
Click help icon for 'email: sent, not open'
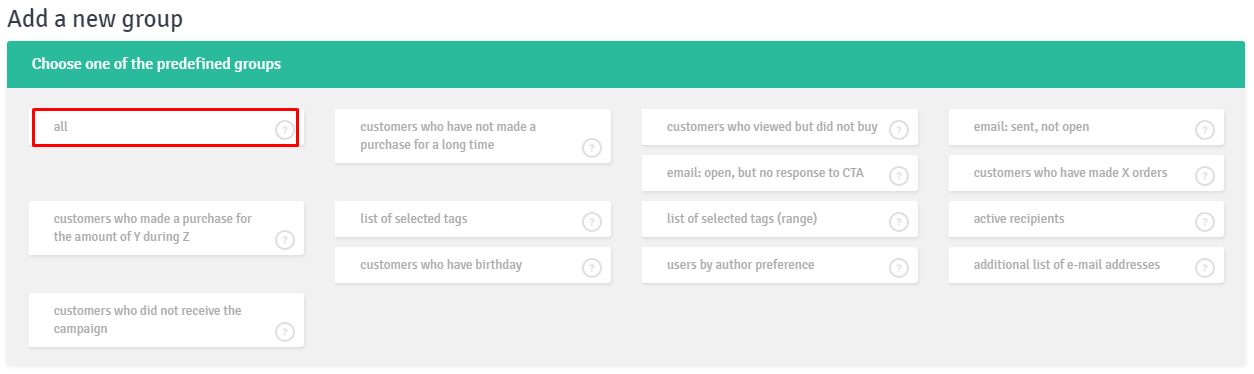tap(1204, 130)
